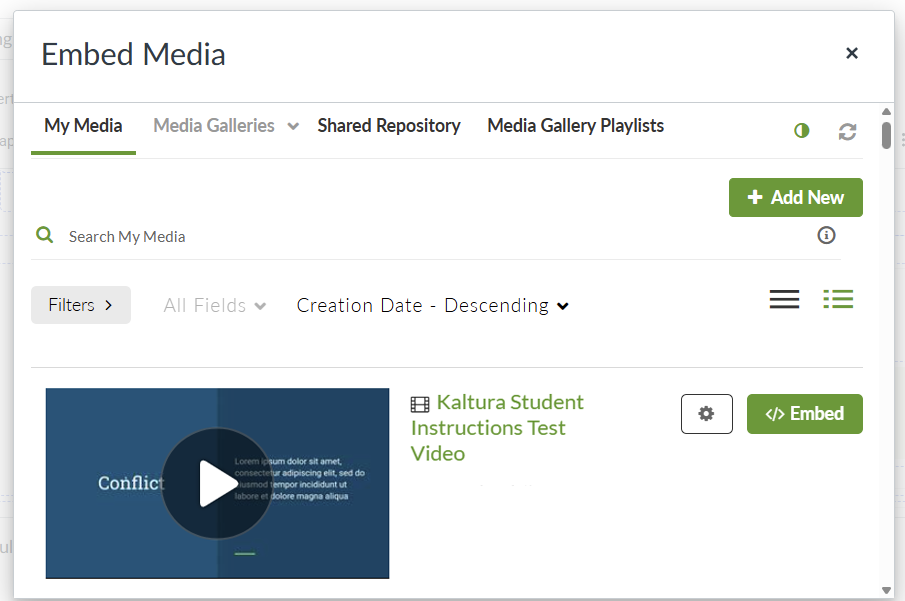Viewport: 905px width, 601px height.
Task: Open the All Fields dropdown
Action: coord(215,306)
